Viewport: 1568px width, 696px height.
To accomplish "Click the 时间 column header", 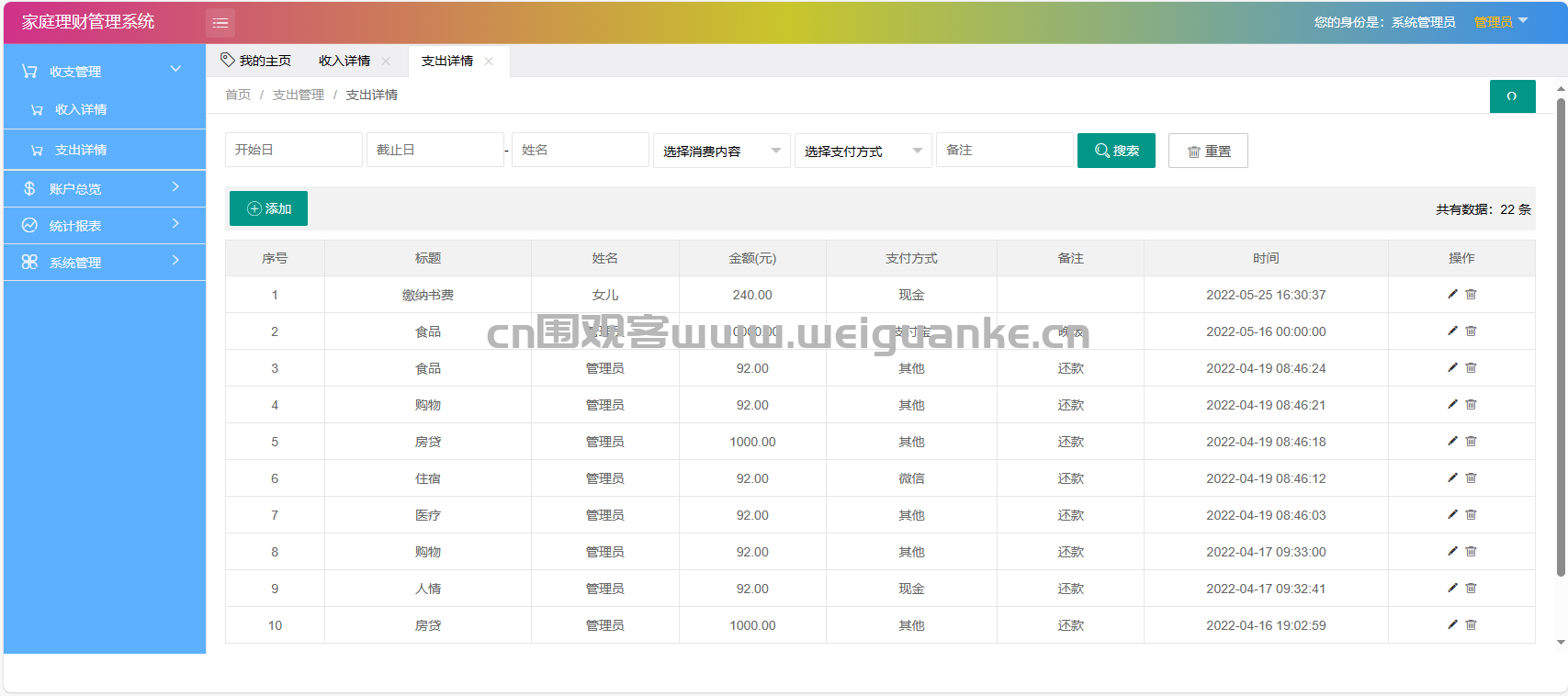I will [1266, 258].
